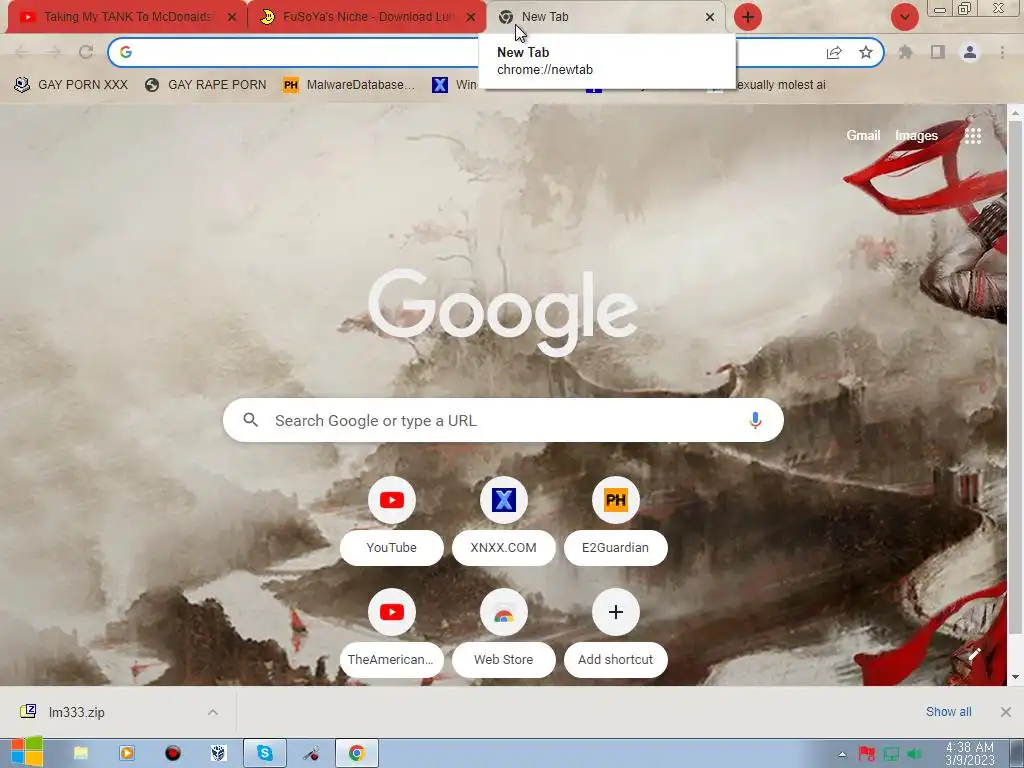
Task: Reload the current page
Action: click(x=86, y=52)
